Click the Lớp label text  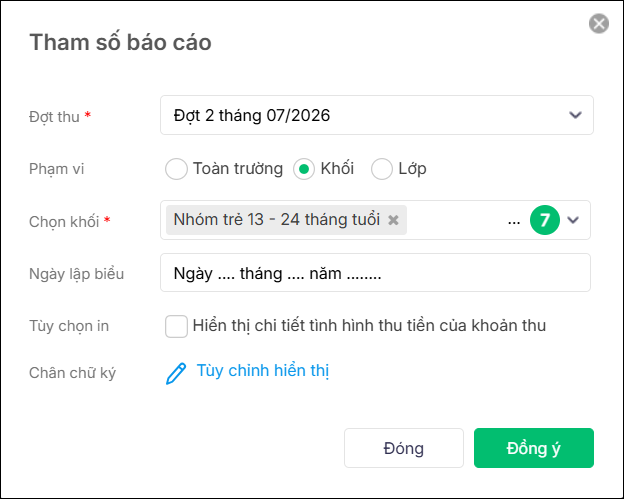[412, 169]
